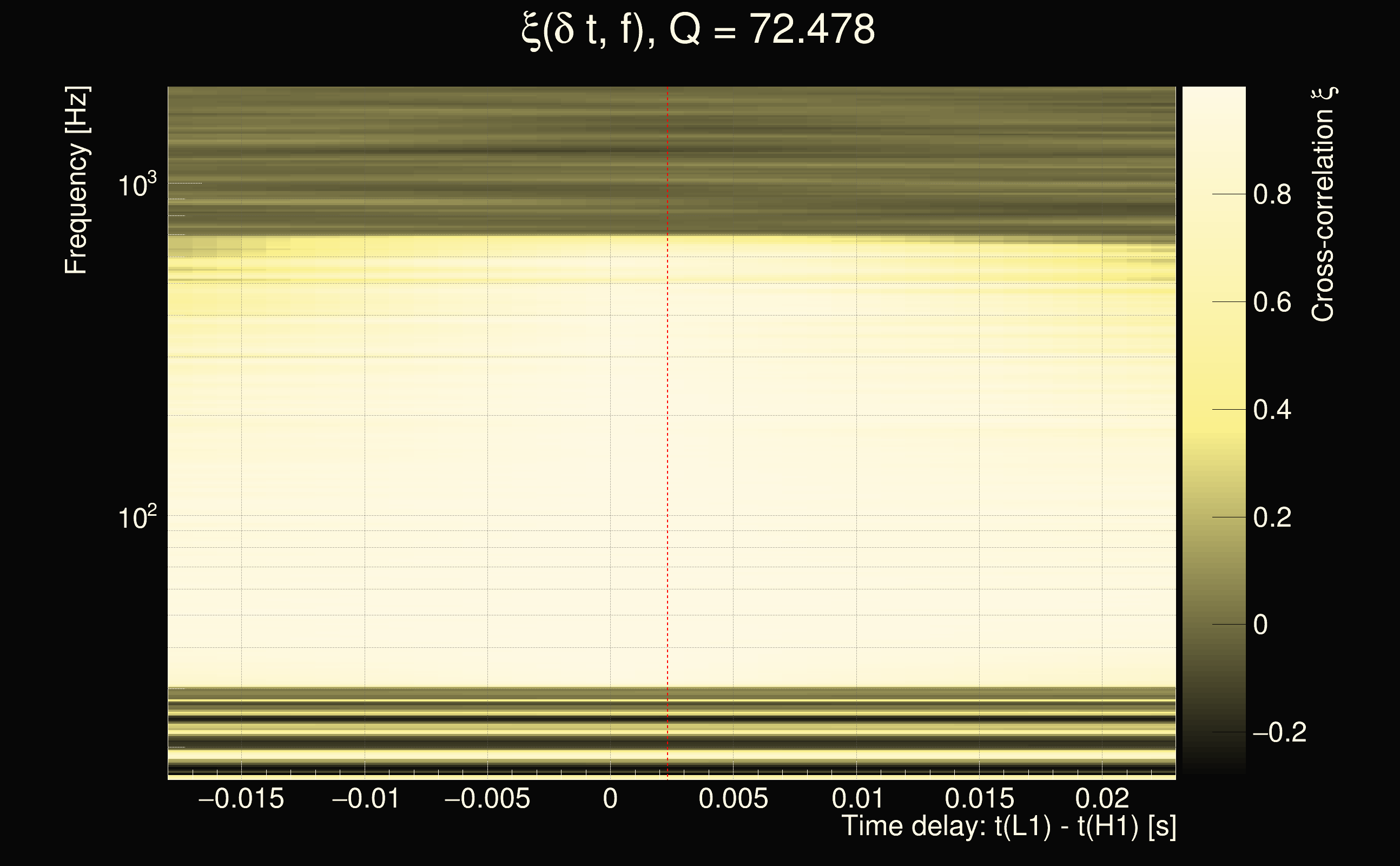
Task: Click the Frequency [Hz] y-axis label
Action: (x=77, y=180)
